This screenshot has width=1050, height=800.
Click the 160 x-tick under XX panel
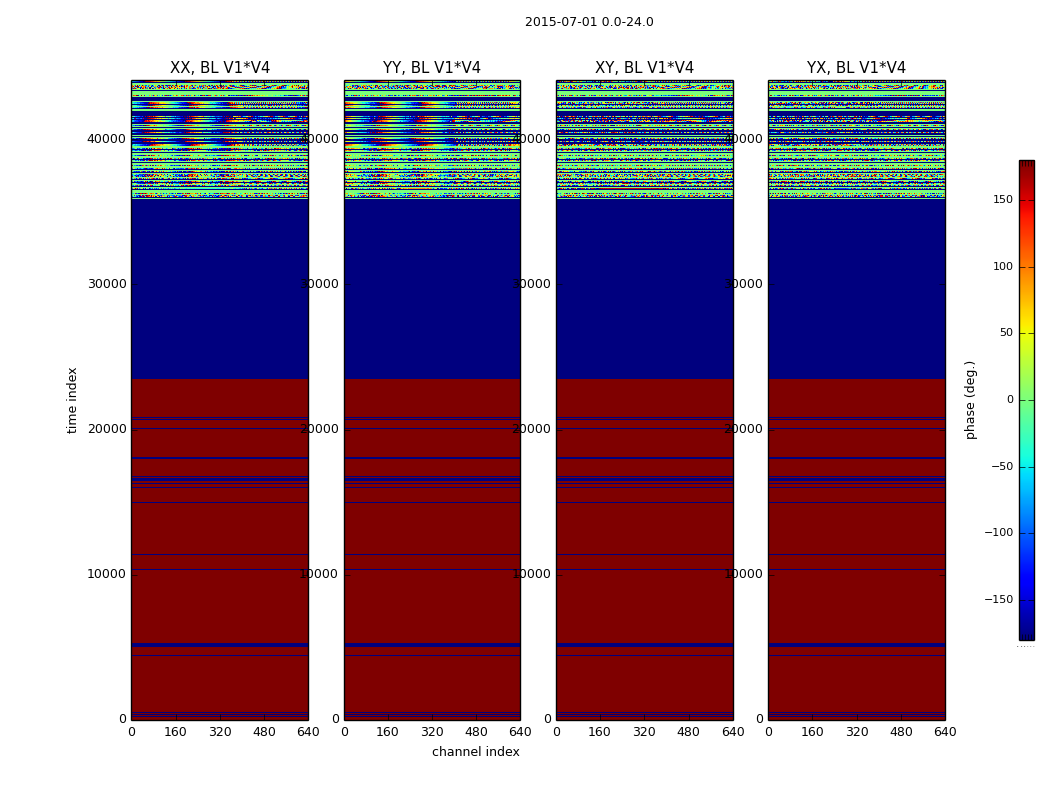pyautogui.click(x=176, y=732)
